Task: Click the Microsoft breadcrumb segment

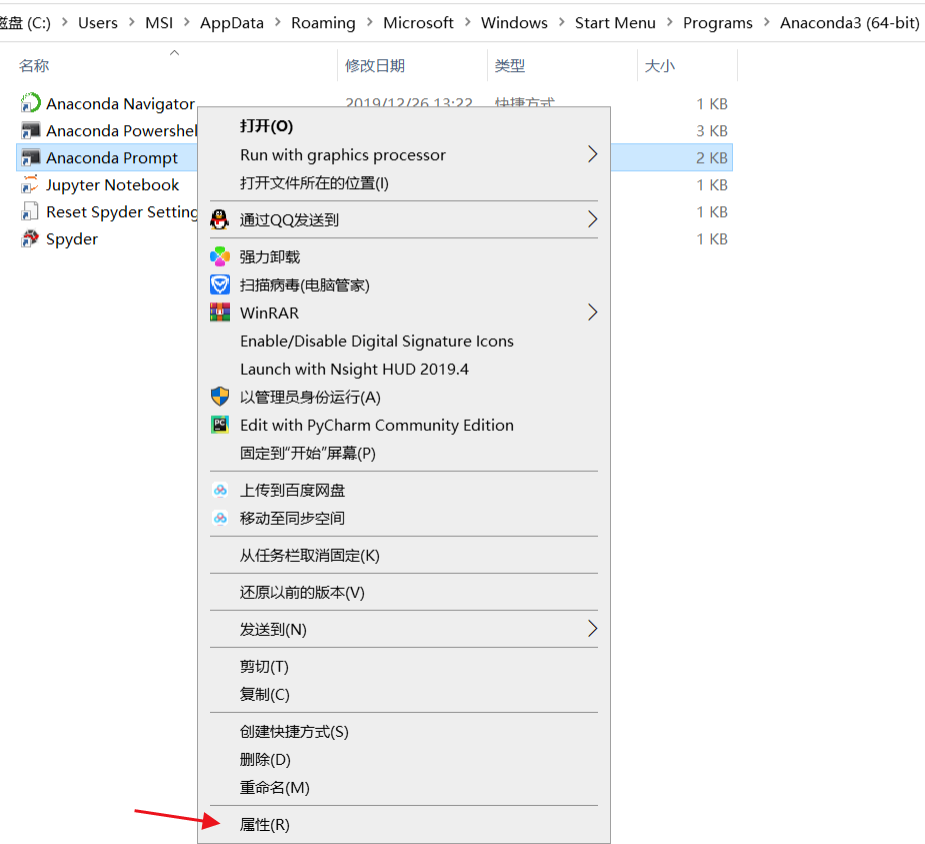Action: (418, 22)
